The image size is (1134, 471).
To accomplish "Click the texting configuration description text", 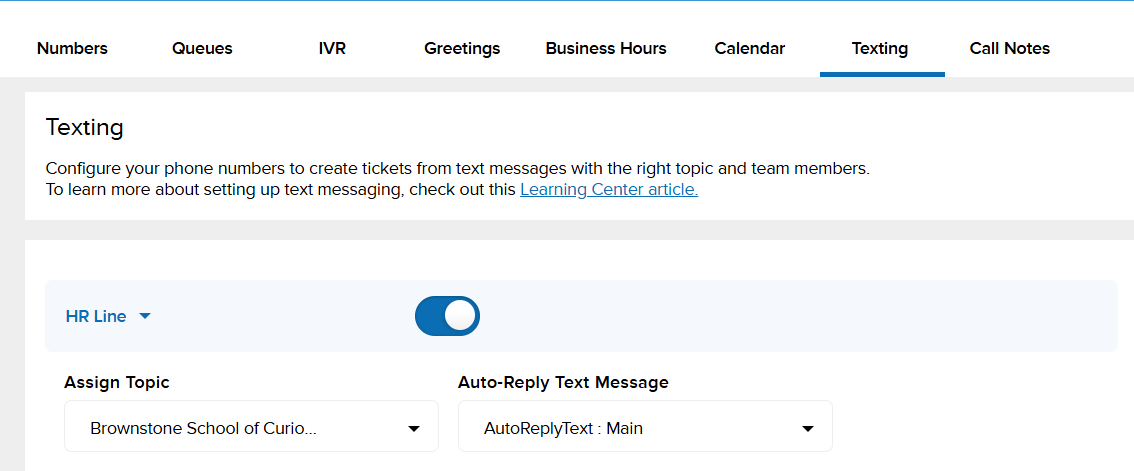I will [458, 168].
